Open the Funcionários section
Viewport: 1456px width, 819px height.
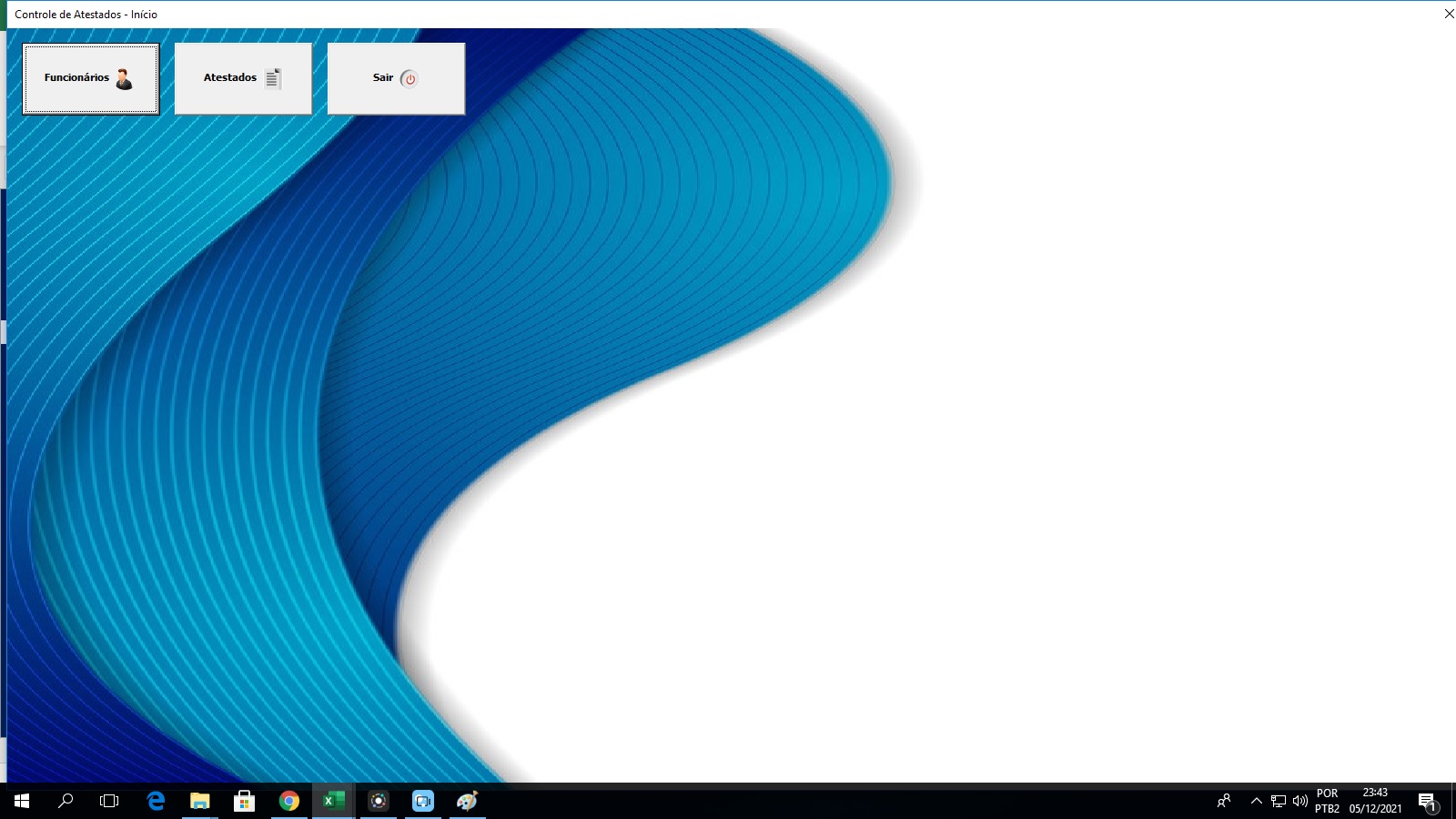point(90,78)
